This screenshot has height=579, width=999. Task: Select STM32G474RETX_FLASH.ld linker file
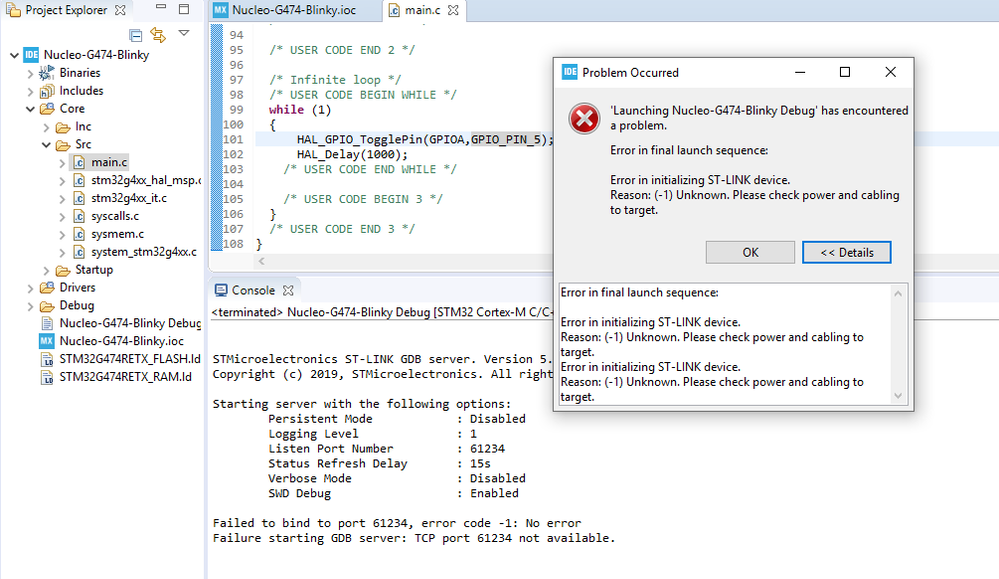130,359
